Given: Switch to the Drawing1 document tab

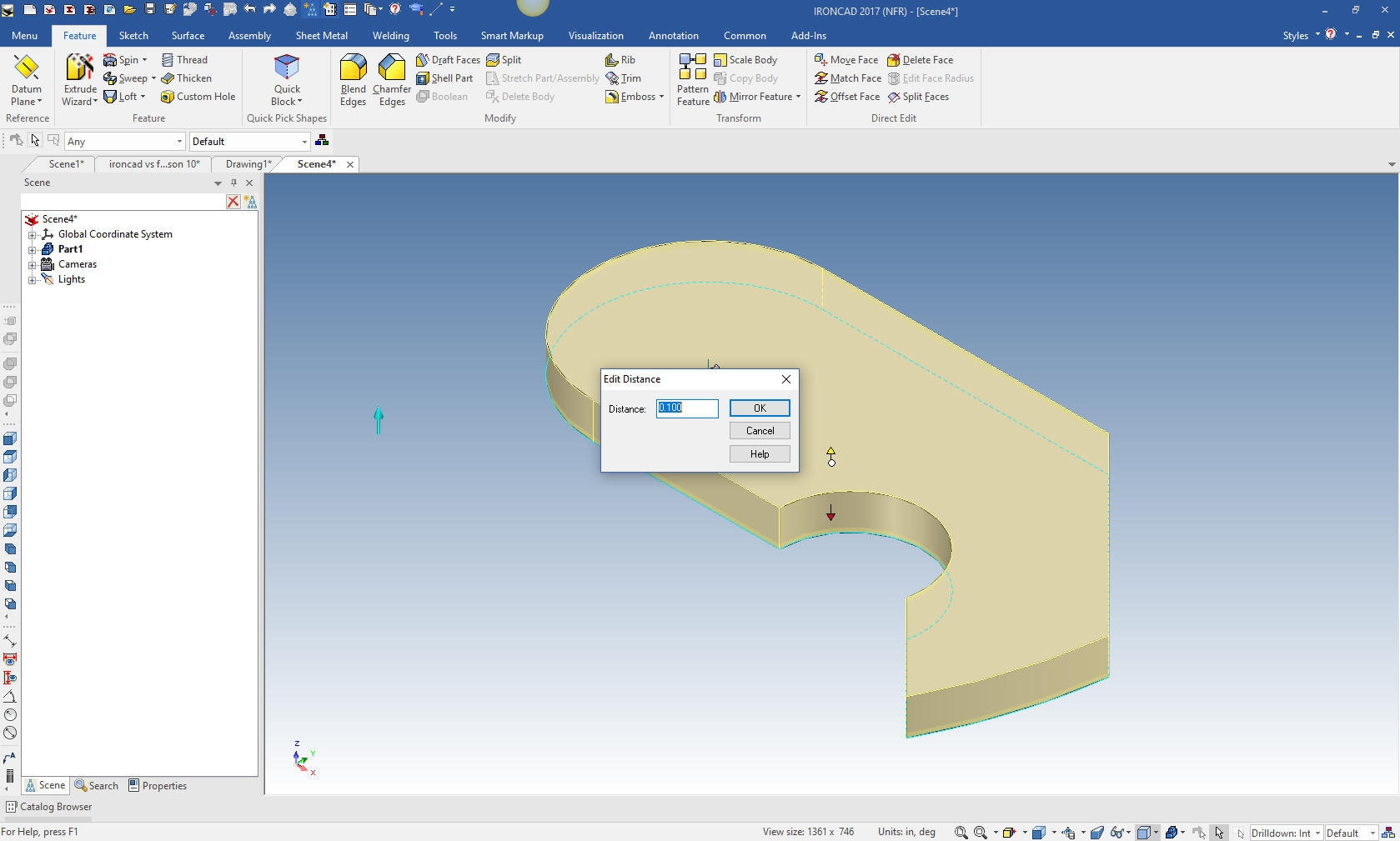Looking at the screenshot, I should (248, 164).
